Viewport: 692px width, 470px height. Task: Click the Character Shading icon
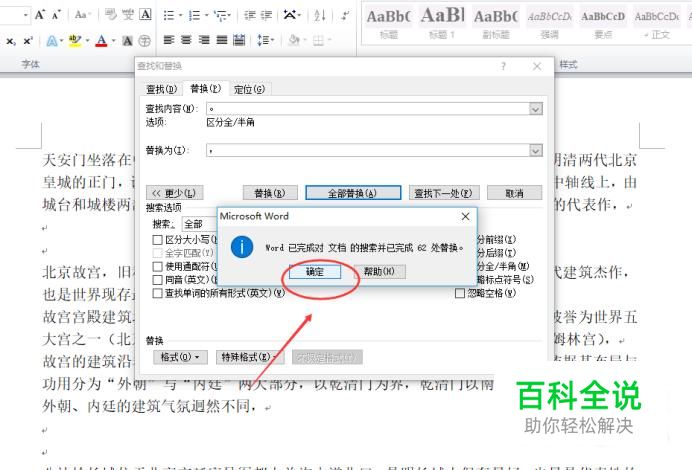(128, 41)
